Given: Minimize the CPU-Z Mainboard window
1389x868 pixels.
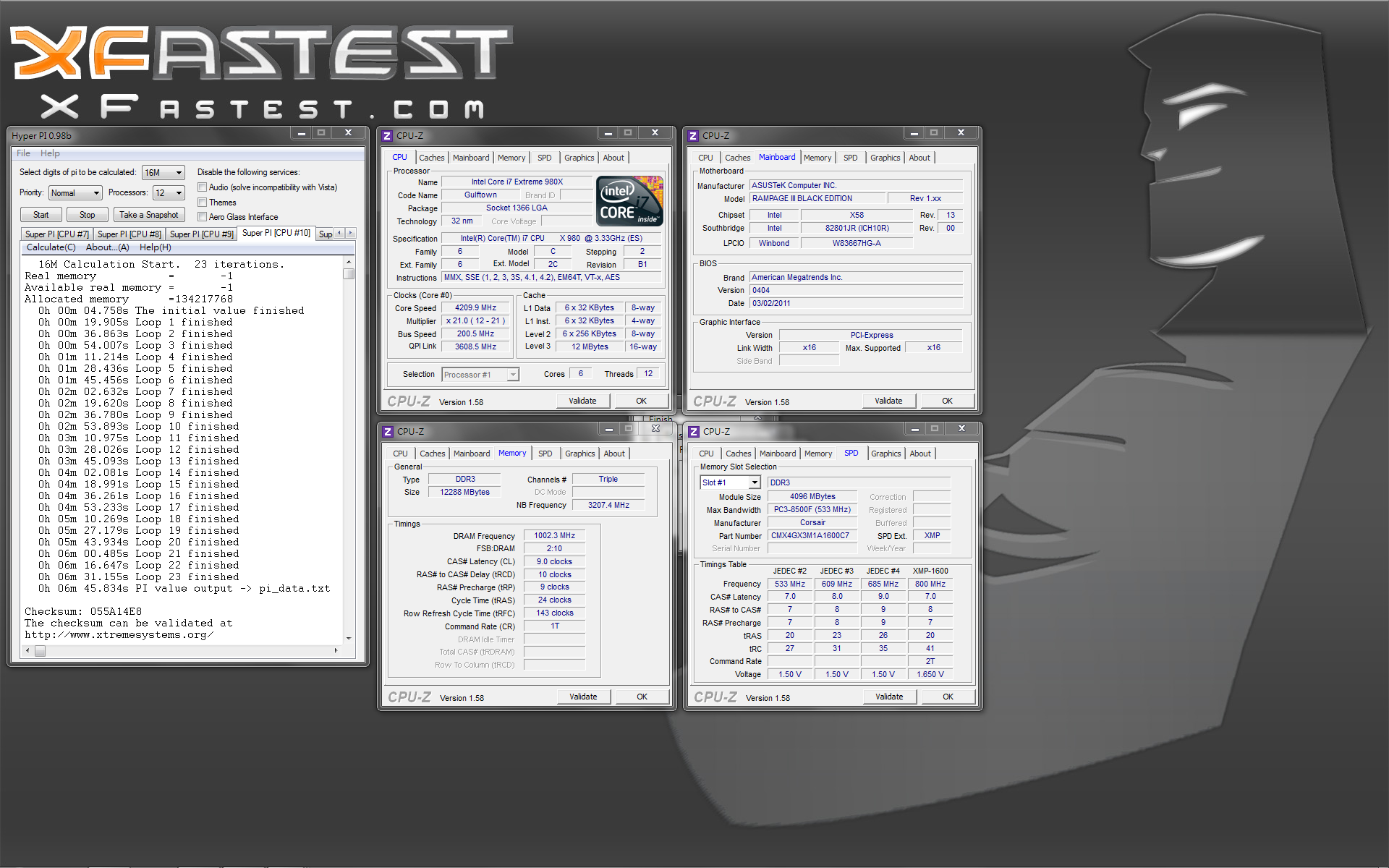Looking at the screenshot, I should pyautogui.click(x=914, y=133).
